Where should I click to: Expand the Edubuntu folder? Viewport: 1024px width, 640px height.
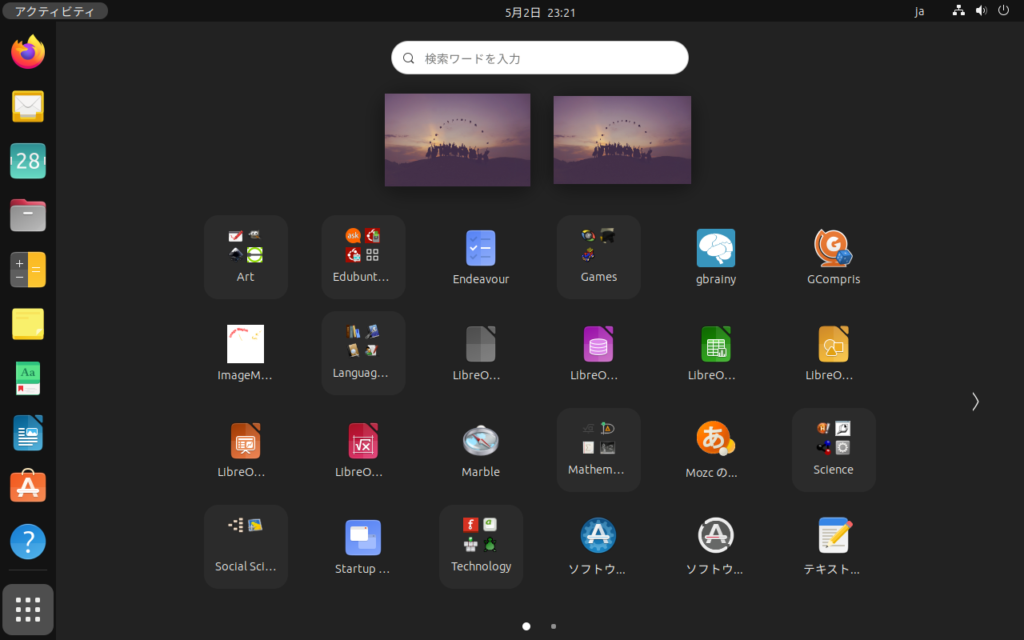(363, 248)
